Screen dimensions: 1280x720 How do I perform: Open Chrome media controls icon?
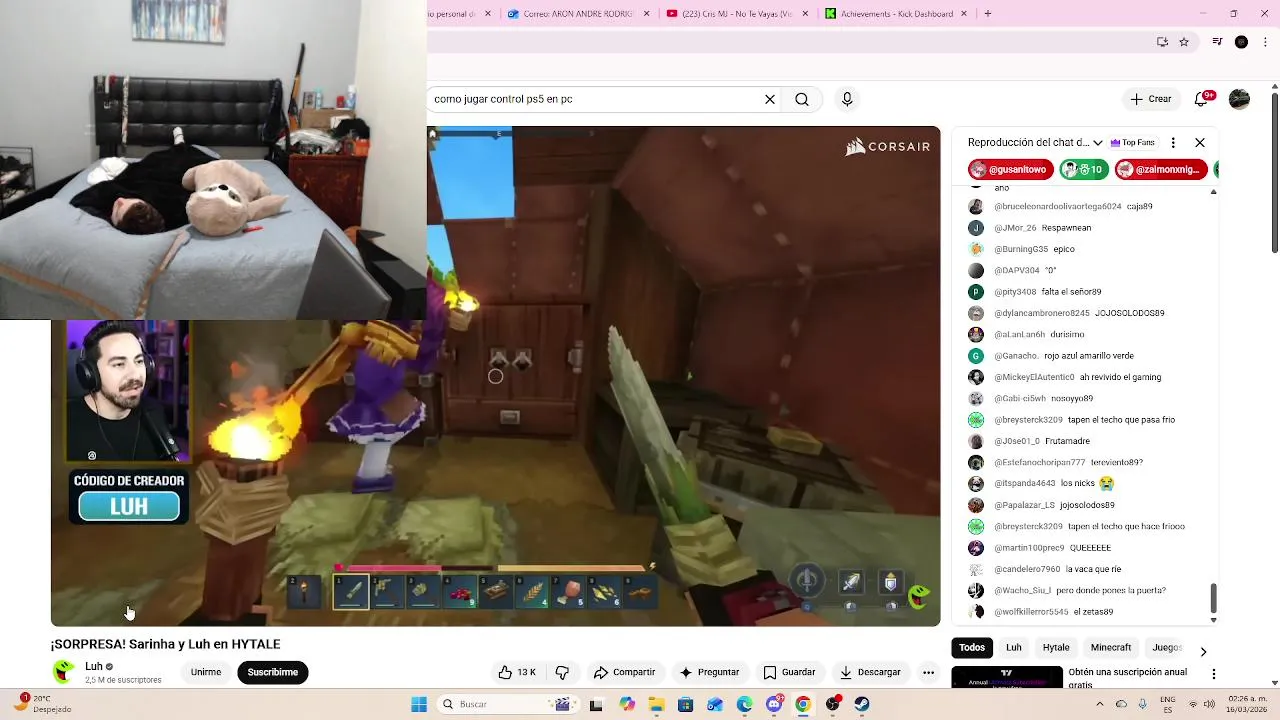(1217, 42)
